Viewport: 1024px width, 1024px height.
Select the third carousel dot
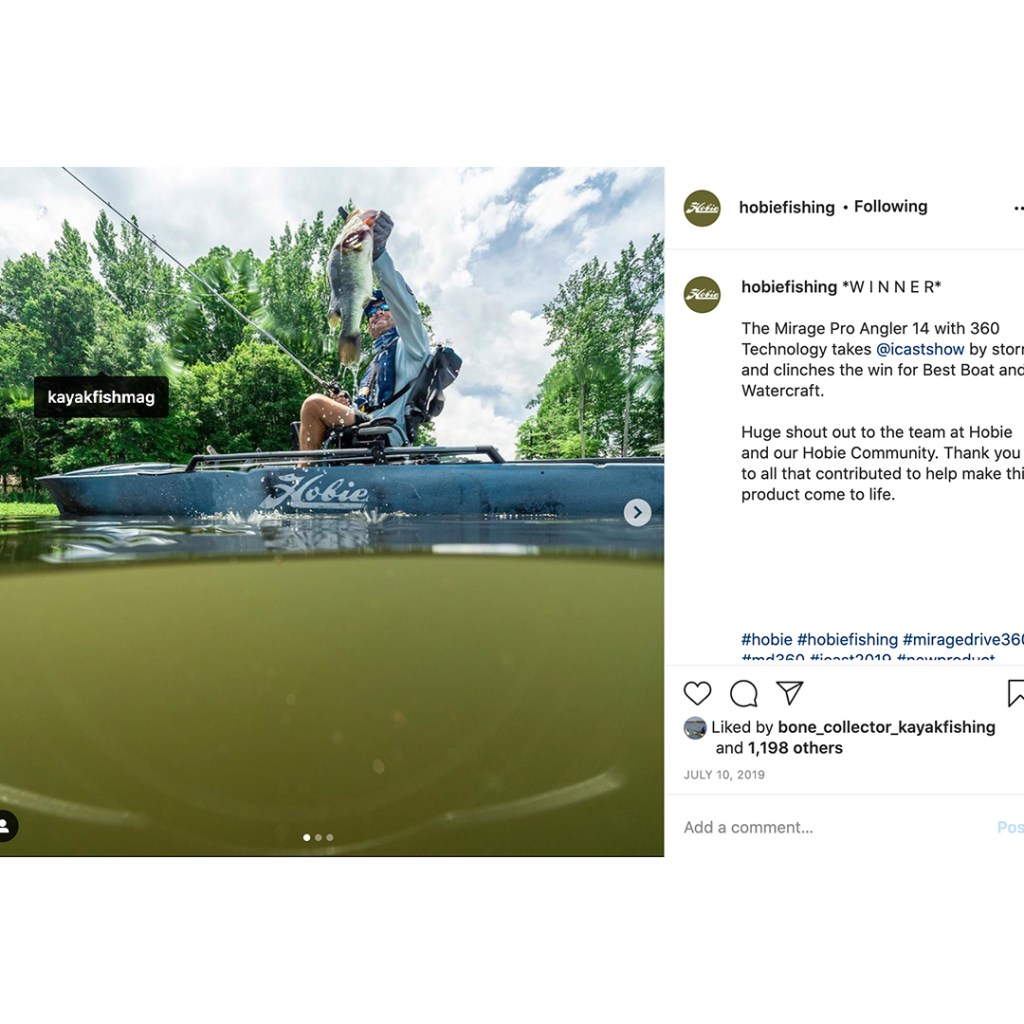tap(330, 837)
